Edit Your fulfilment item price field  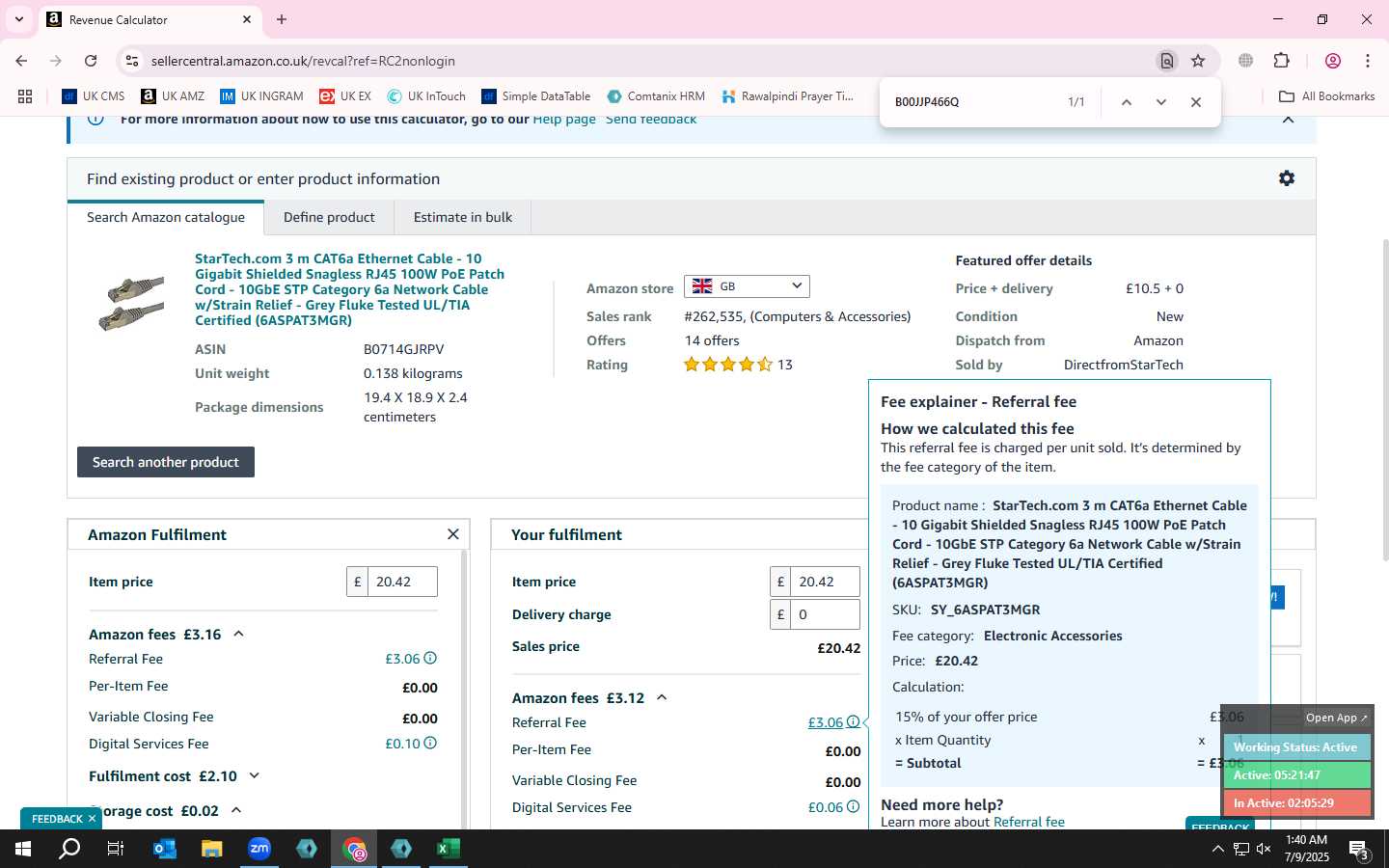point(825,582)
